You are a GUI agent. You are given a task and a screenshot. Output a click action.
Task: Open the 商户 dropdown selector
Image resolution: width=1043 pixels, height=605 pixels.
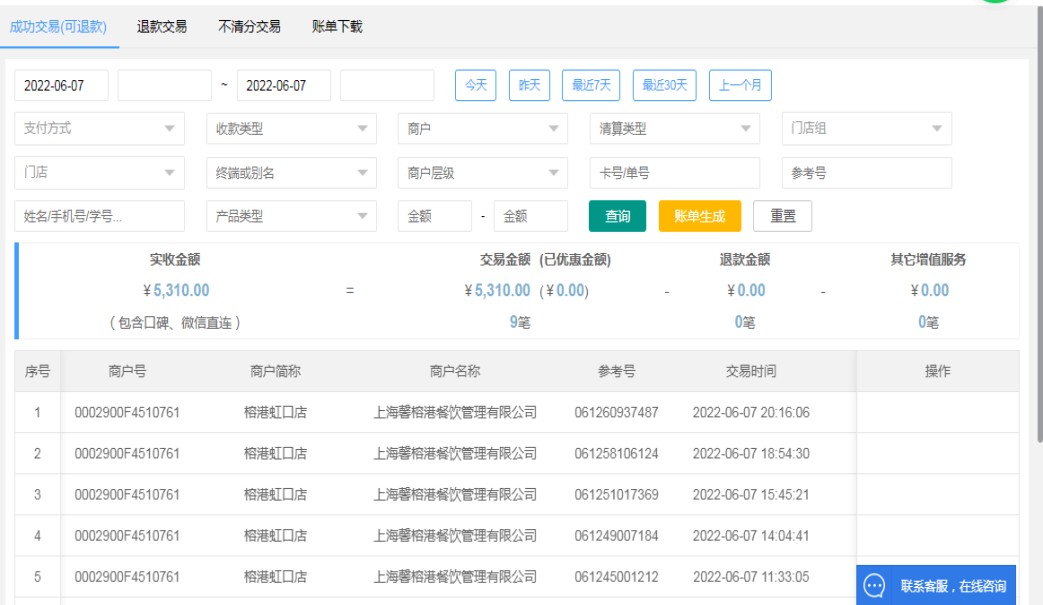483,129
